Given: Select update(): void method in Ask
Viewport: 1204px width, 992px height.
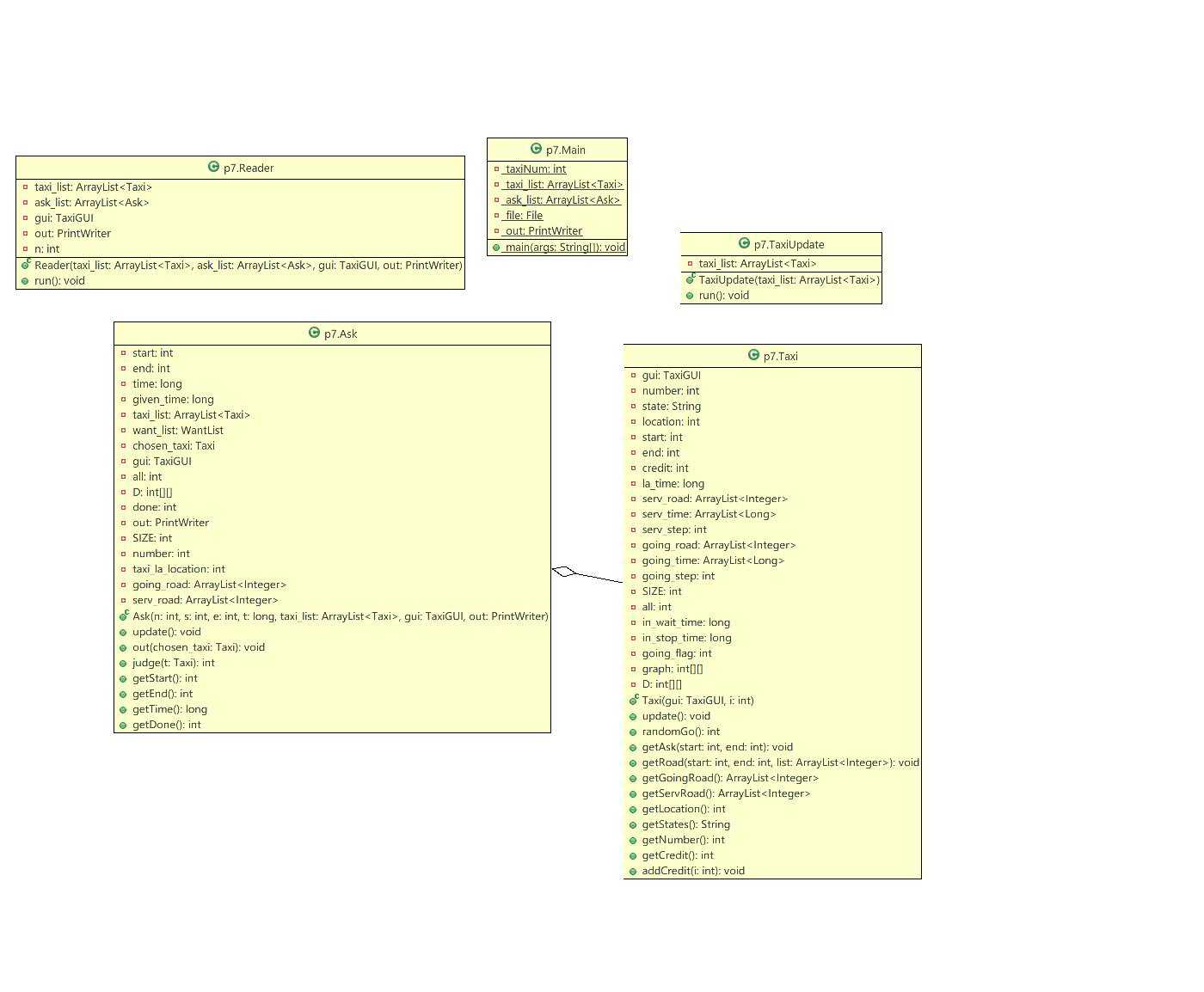Looking at the screenshot, I should tap(167, 632).
